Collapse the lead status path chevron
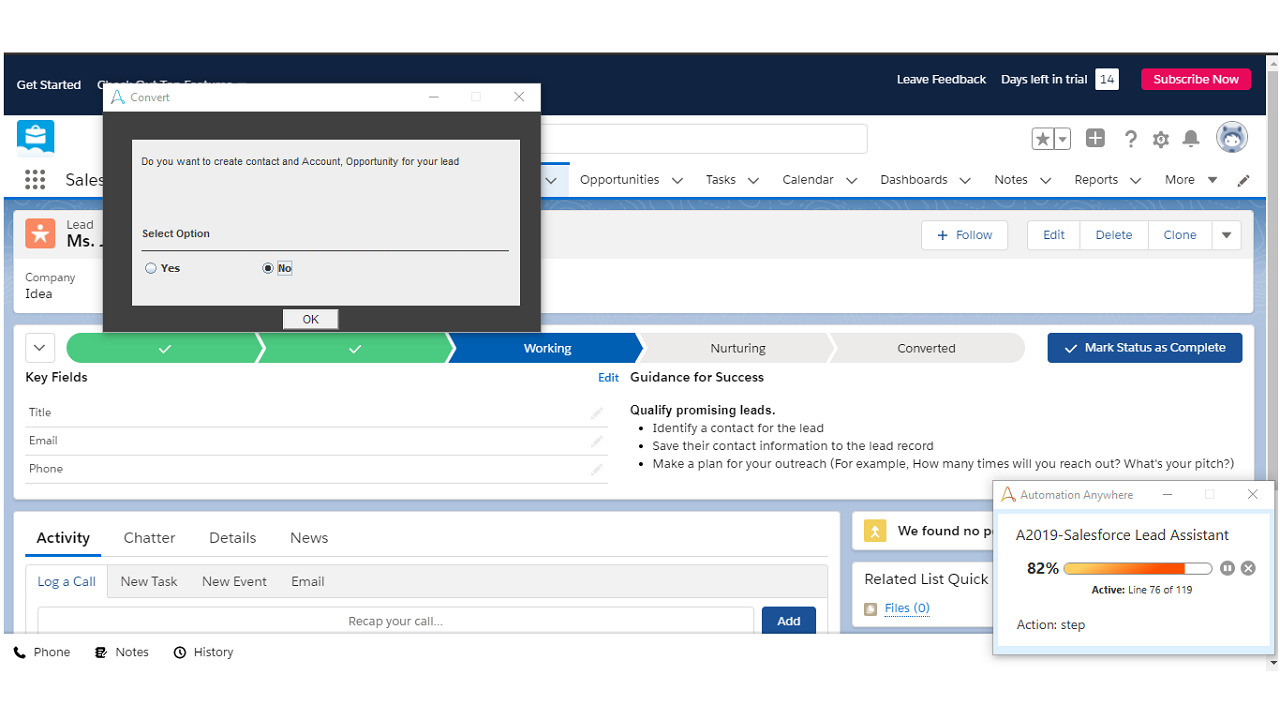 pyautogui.click(x=39, y=348)
